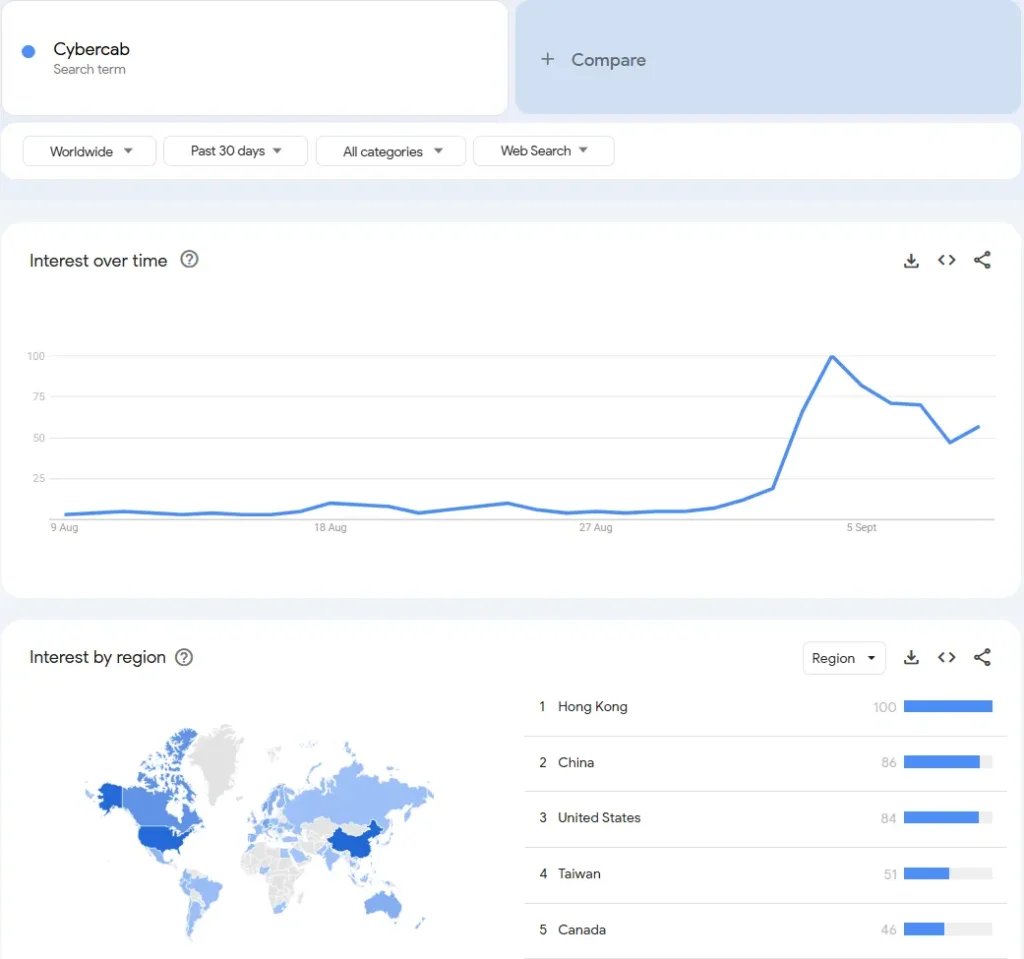Select Taiwan in the region list
1024x959 pixels.
point(765,874)
